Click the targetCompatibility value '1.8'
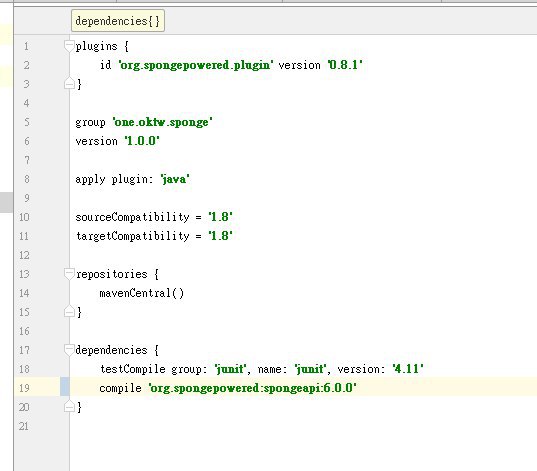This screenshot has height=471, width=537. coord(221,236)
